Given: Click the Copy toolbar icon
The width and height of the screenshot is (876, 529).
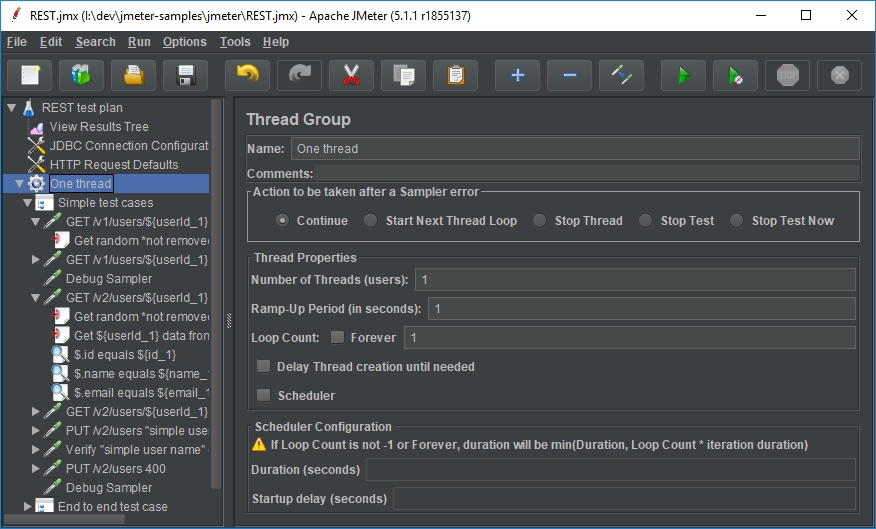Looking at the screenshot, I should click(x=403, y=75).
